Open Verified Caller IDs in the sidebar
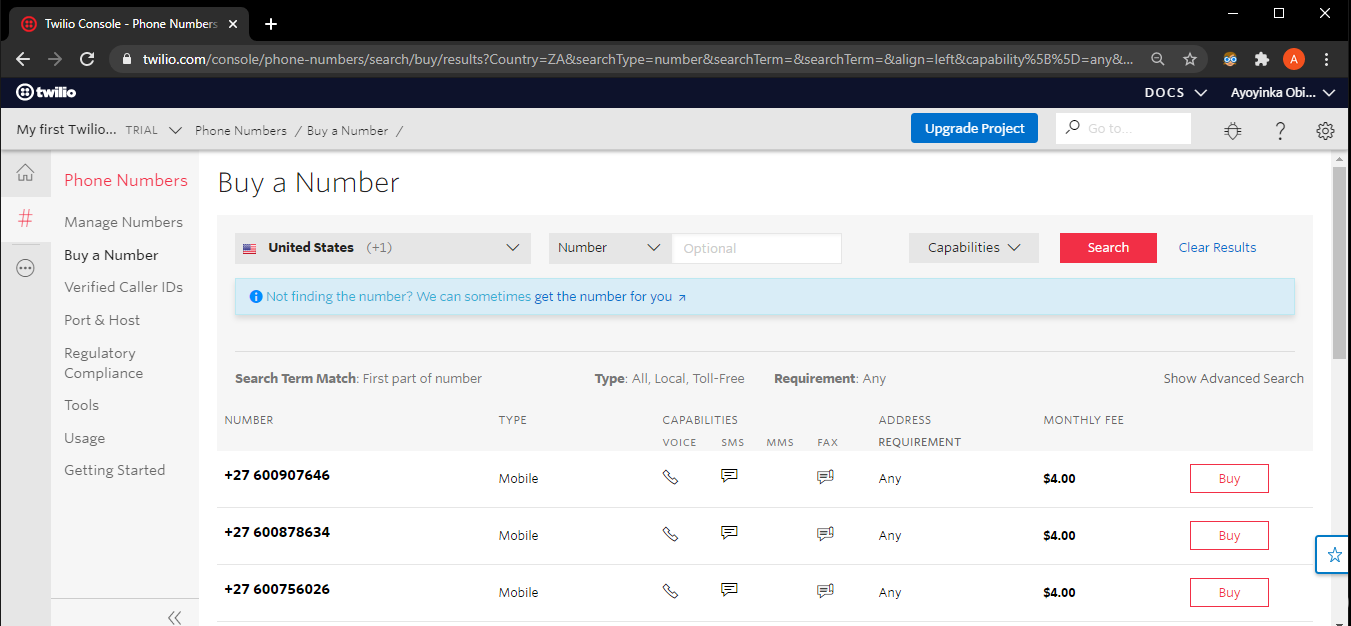The image size is (1351, 626). (x=123, y=287)
